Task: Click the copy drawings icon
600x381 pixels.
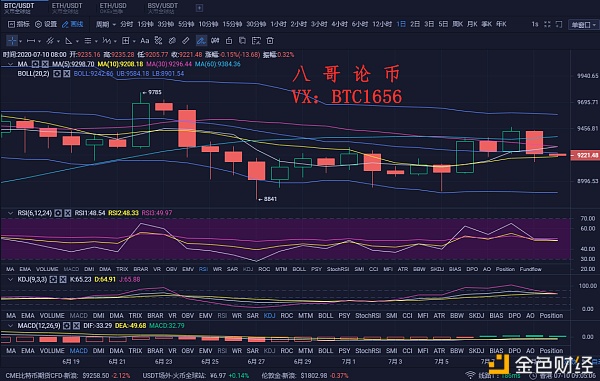Action: point(242,41)
